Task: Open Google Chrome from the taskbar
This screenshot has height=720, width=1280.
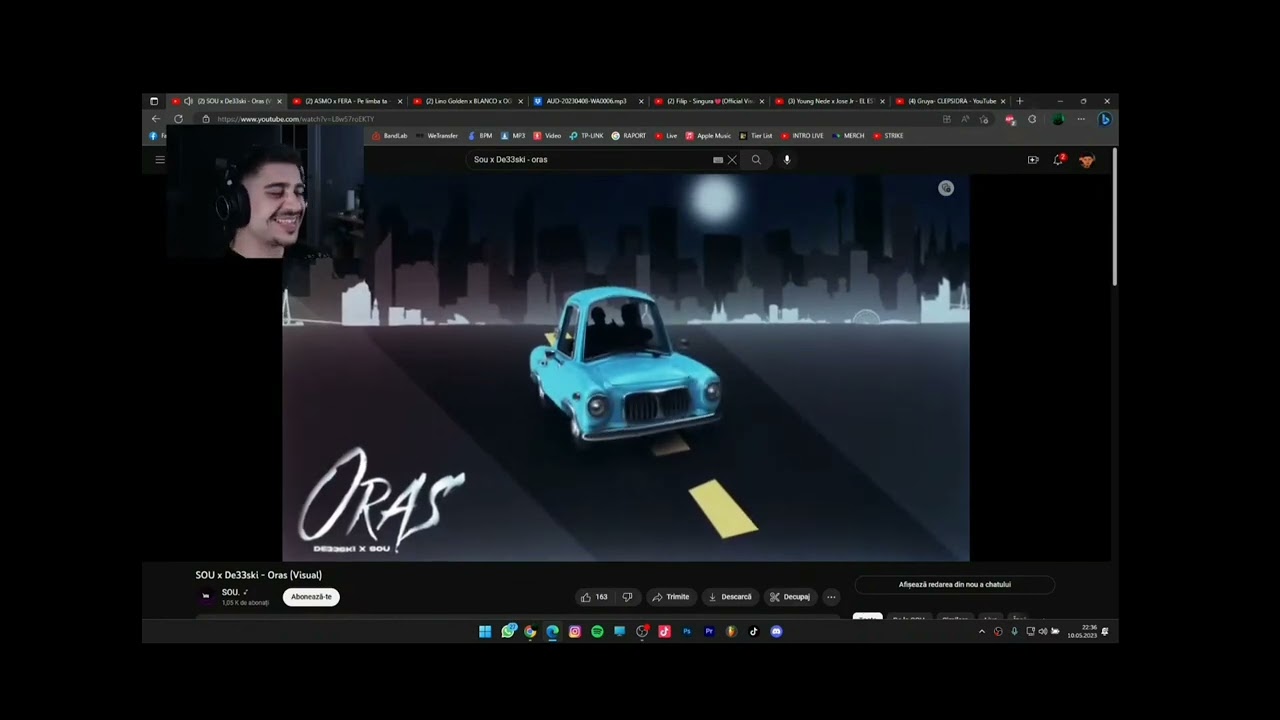Action: point(530,631)
